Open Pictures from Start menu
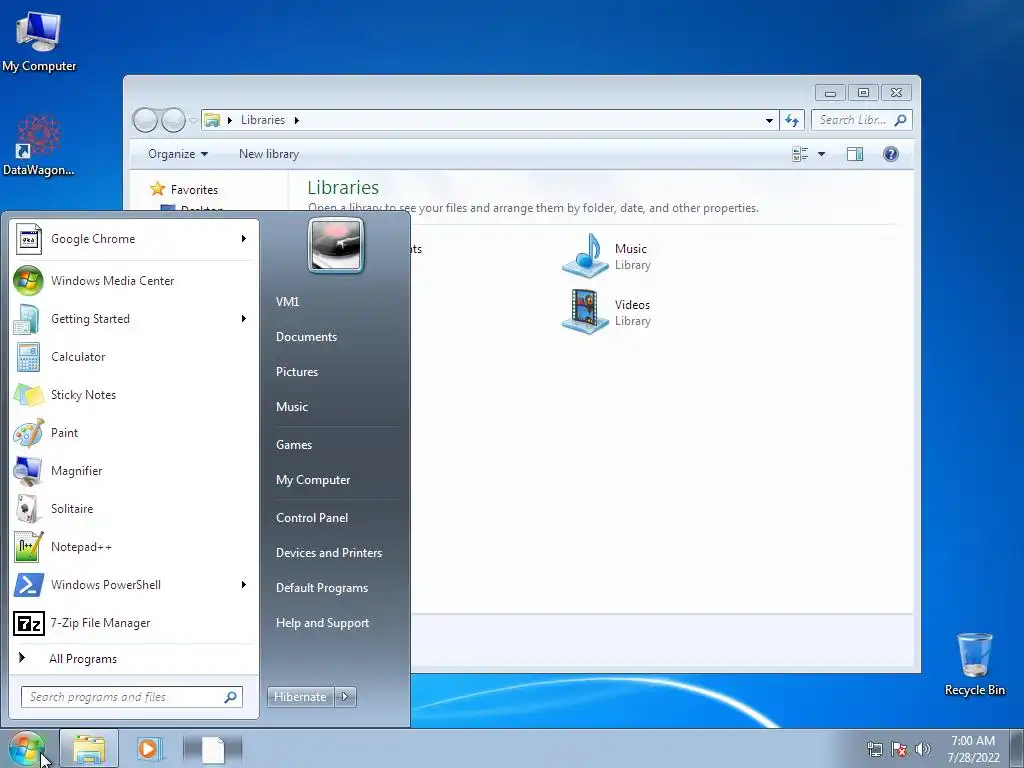Viewport: 1024px width, 768px height. click(x=297, y=372)
